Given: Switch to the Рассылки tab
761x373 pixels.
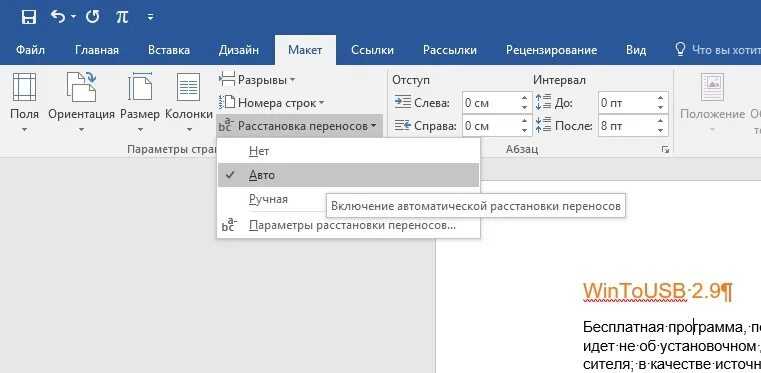Looking at the screenshot, I should click(x=450, y=50).
